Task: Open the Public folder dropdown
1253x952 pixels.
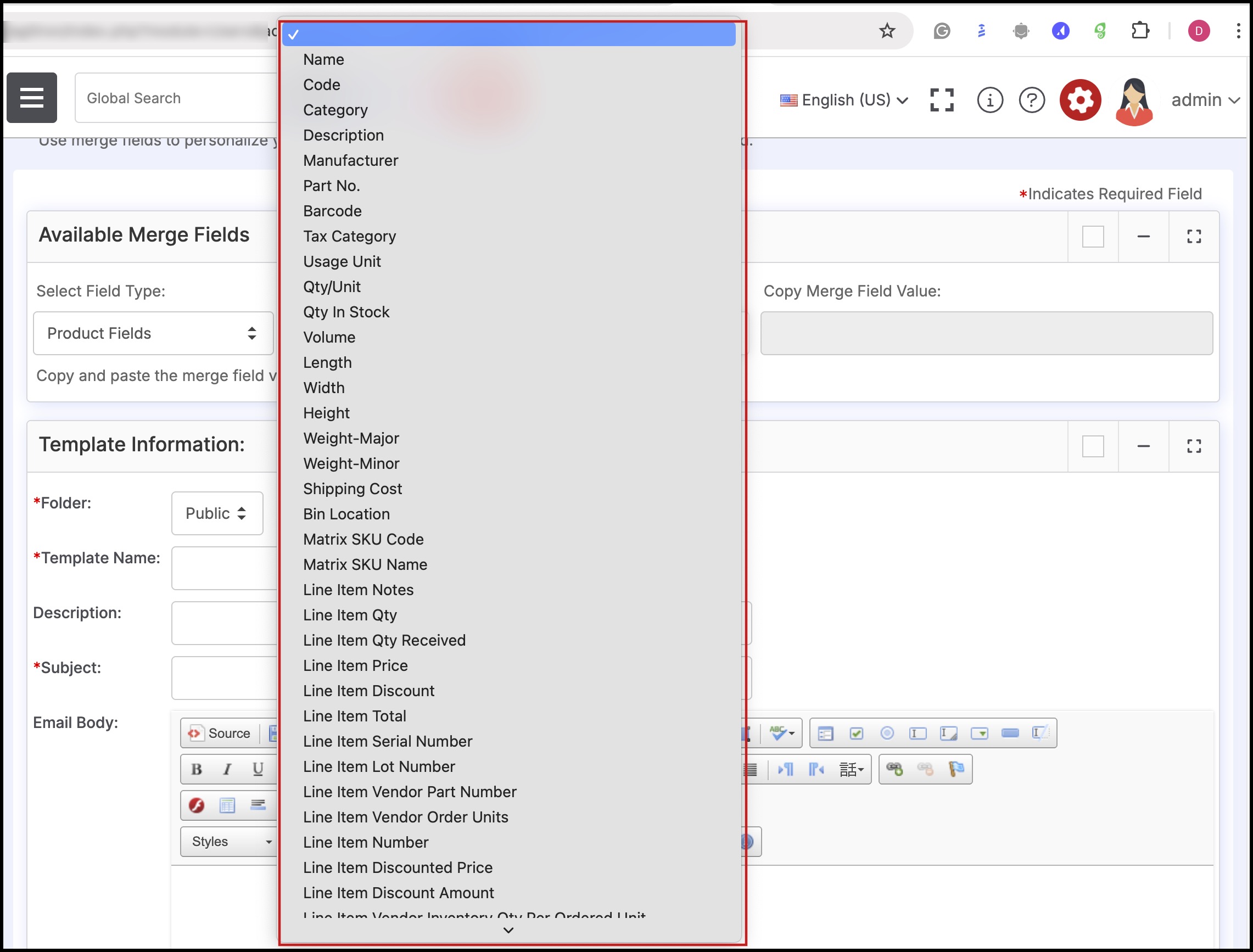Action: tap(217, 513)
